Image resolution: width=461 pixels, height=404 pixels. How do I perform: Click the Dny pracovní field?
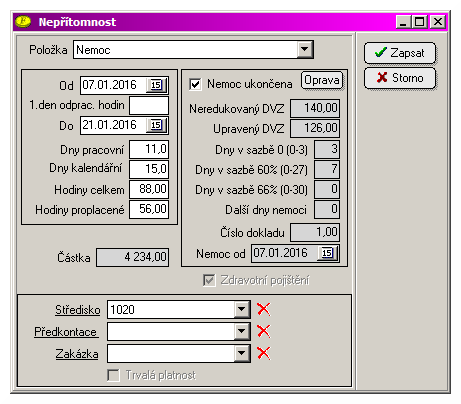(x=149, y=149)
